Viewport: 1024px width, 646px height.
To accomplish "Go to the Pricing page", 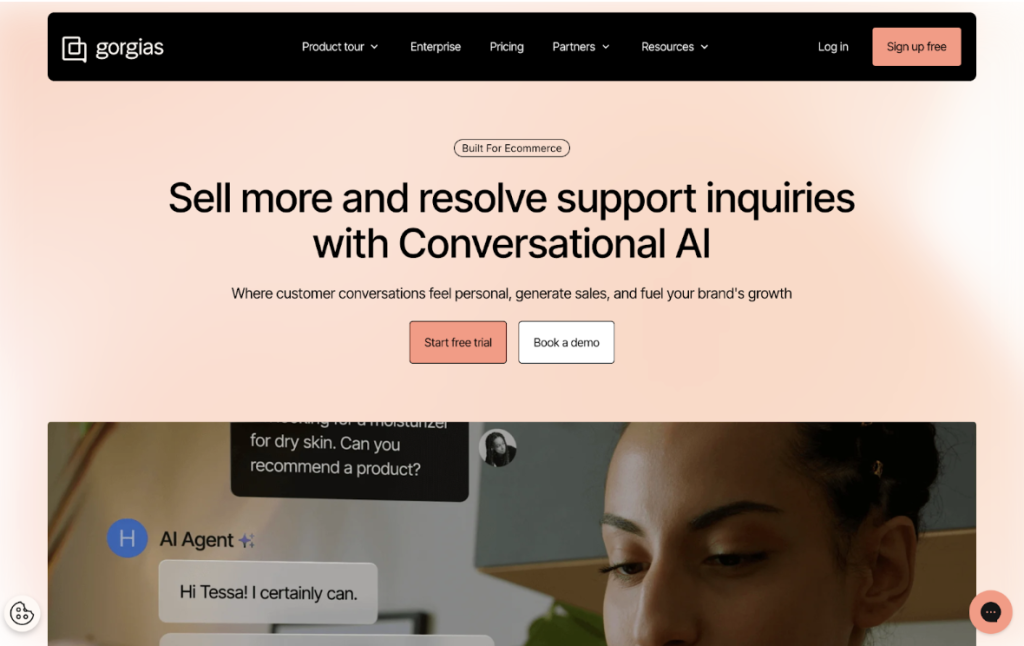I will (x=507, y=47).
